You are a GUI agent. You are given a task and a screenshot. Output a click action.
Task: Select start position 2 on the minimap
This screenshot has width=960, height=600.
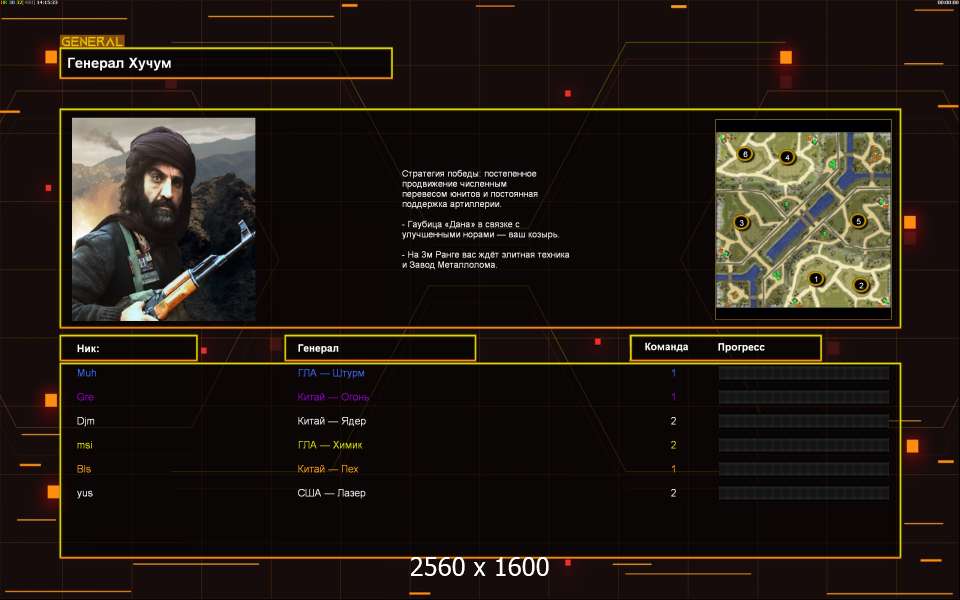pyautogui.click(x=860, y=285)
